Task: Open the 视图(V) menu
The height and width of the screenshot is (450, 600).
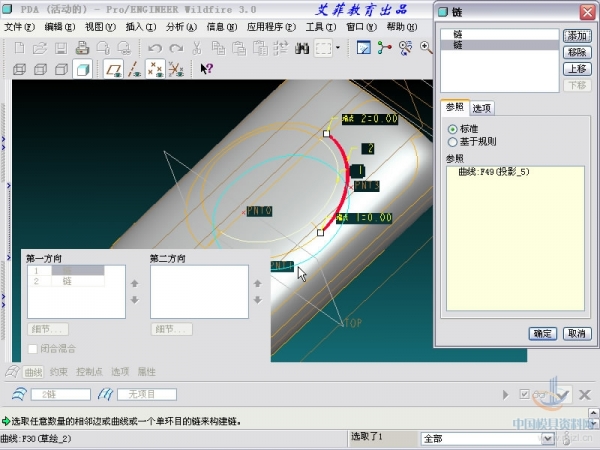Action: tap(100, 27)
